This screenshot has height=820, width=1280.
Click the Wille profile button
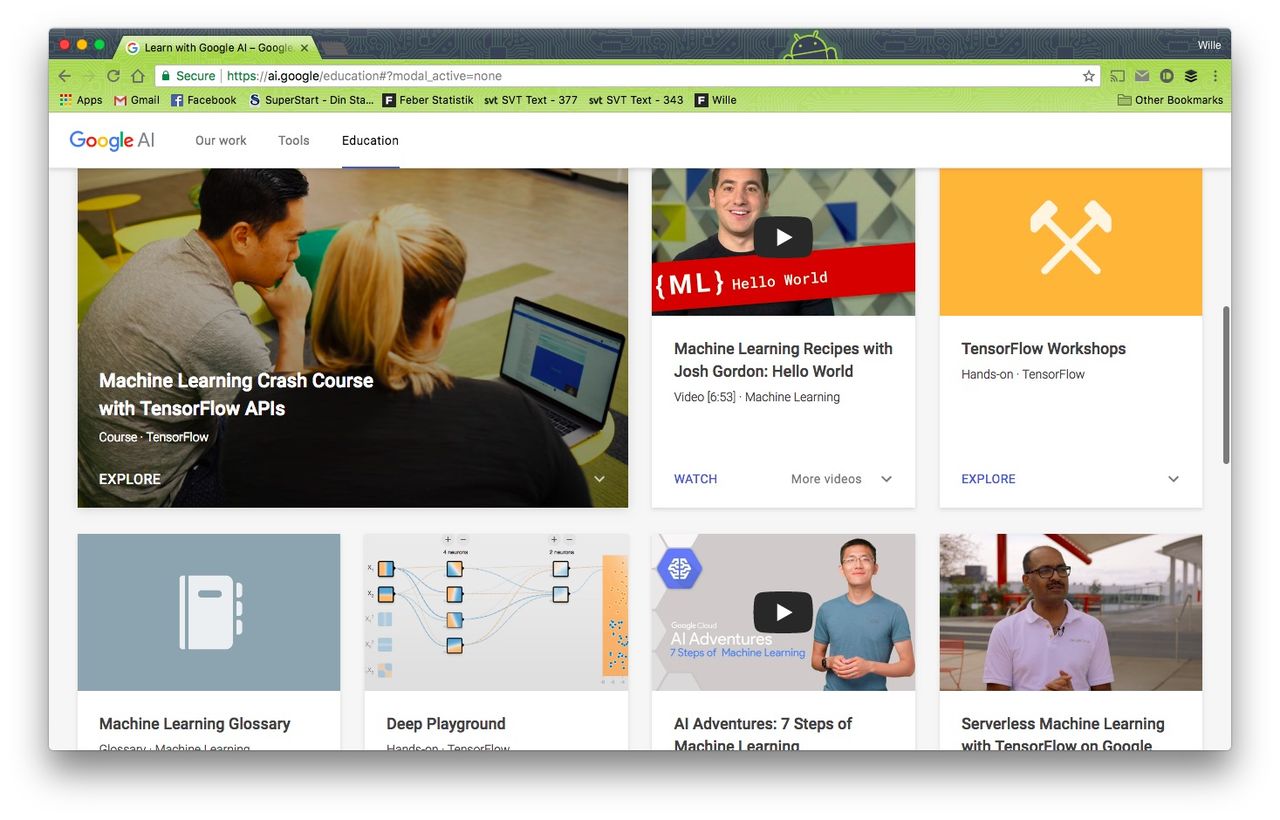1209,45
